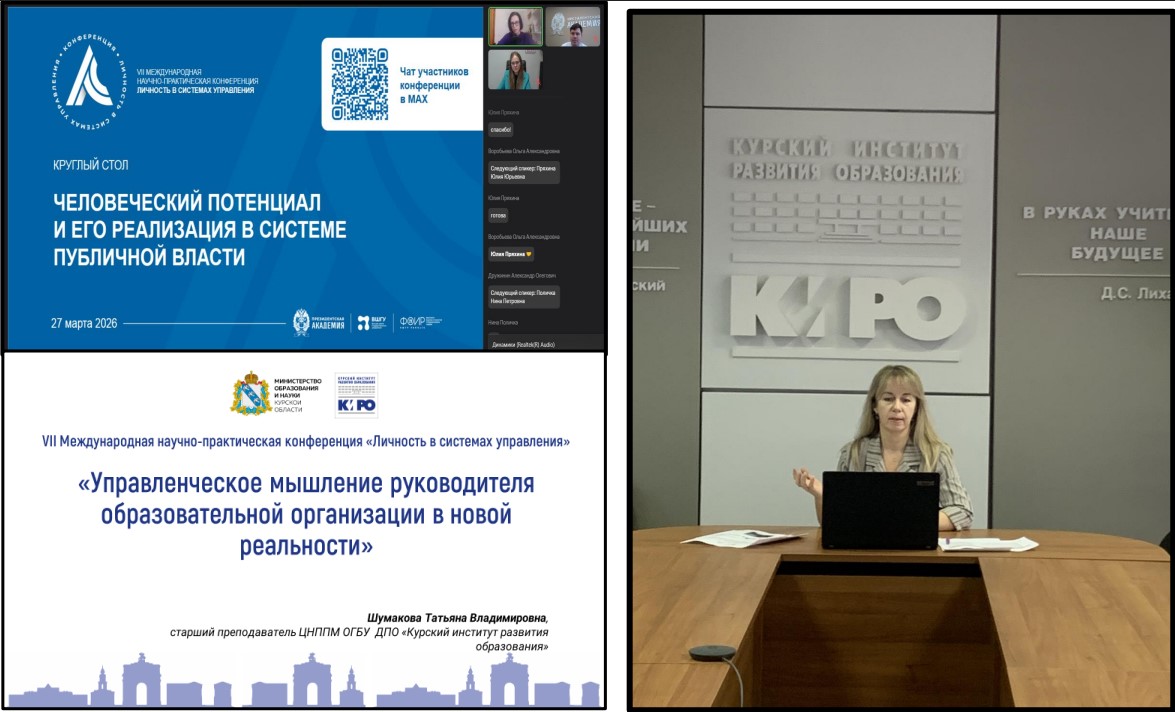1175x712 pixels.
Task: Click the 'Чат участников конференции в MAX' label
Action: (x=430, y=86)
